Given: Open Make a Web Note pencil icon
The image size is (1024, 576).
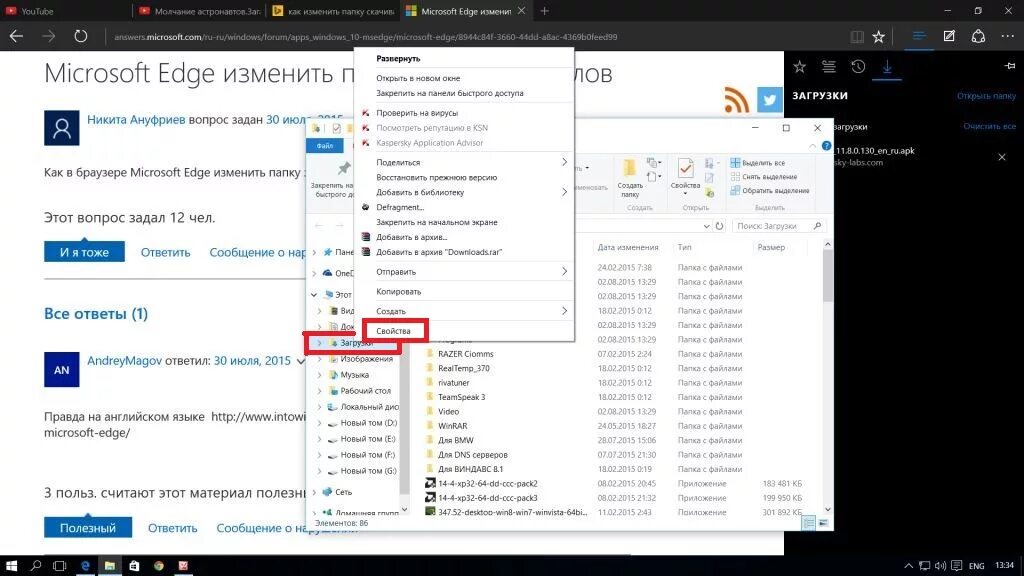Looking at the screenshot, I should (x=949, y=37).
